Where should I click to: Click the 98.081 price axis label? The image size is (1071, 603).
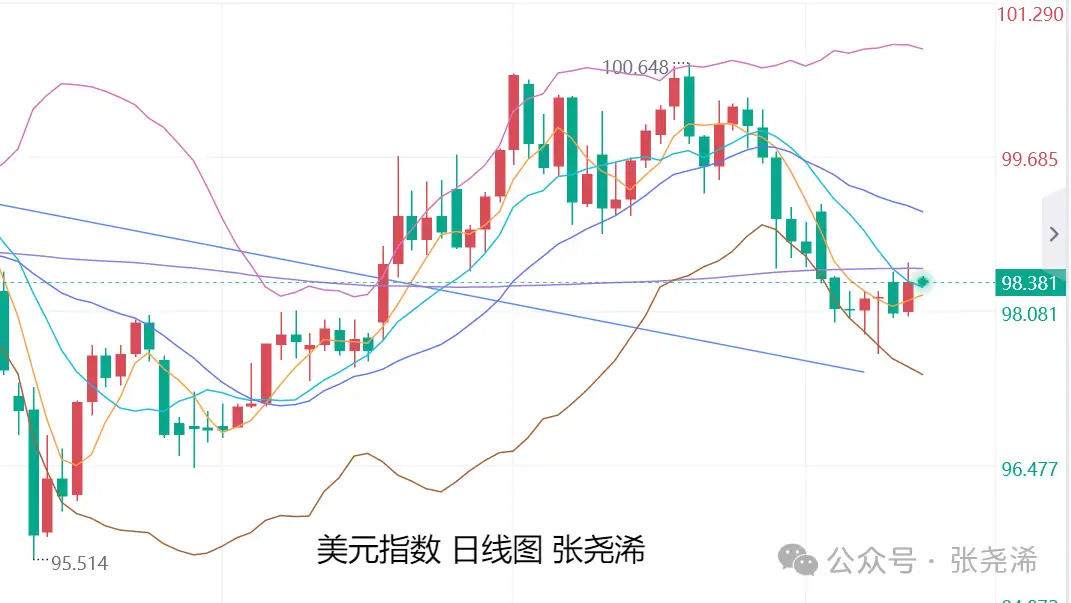[x=1029, y=314]
